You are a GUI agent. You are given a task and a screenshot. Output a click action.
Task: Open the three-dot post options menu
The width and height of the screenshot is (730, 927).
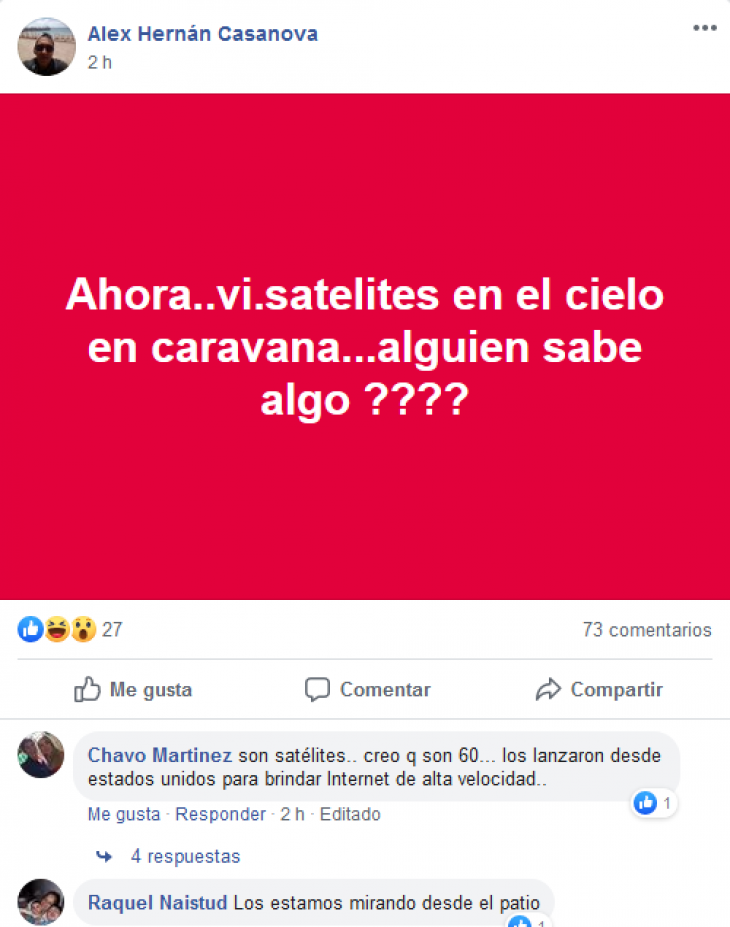pos(705,28)
